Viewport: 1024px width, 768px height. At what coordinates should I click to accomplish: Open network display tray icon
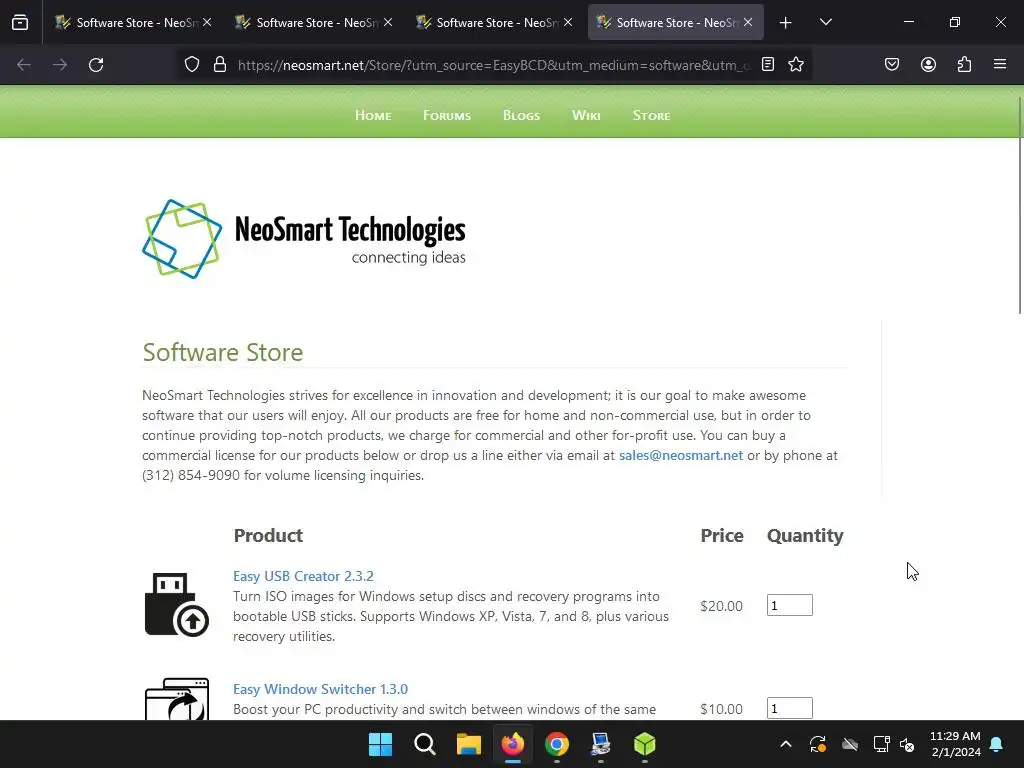(x=882, y=744)
